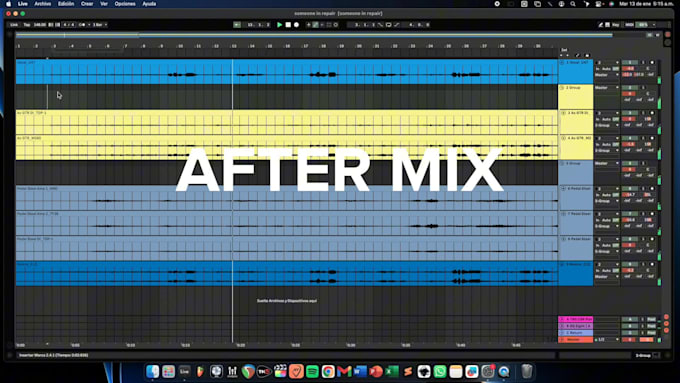Arm recording on track 3 Ac GTR DI

(x=652, y=113)
